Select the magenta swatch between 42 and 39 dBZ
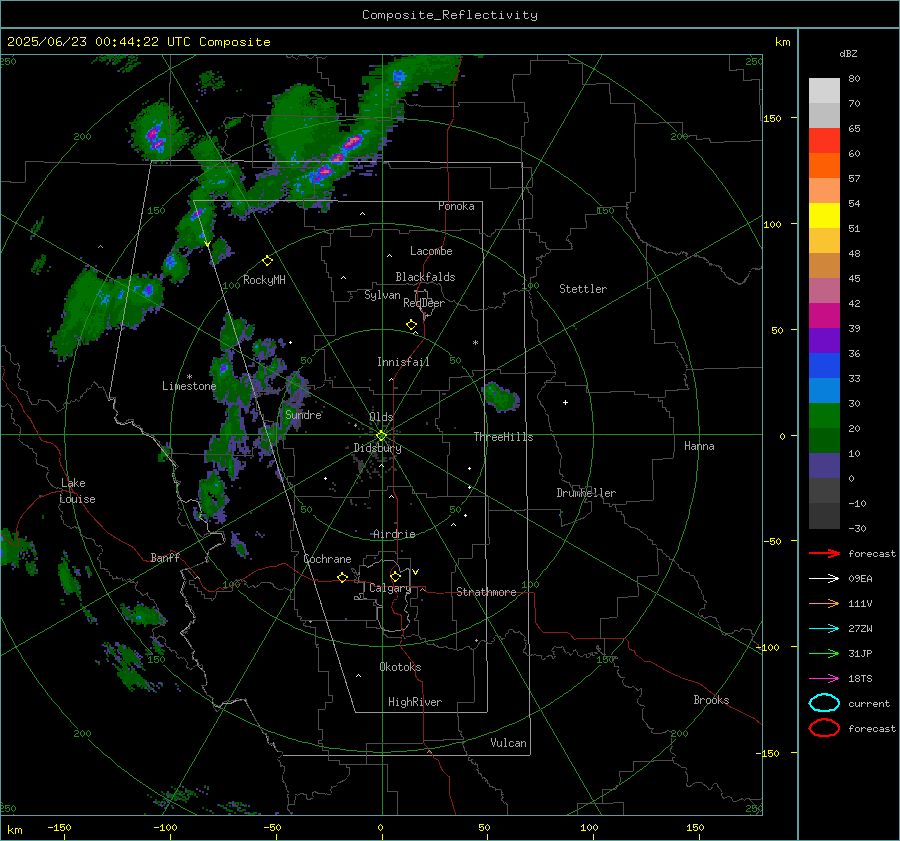900x841 pixels. [x=824, y=315]
